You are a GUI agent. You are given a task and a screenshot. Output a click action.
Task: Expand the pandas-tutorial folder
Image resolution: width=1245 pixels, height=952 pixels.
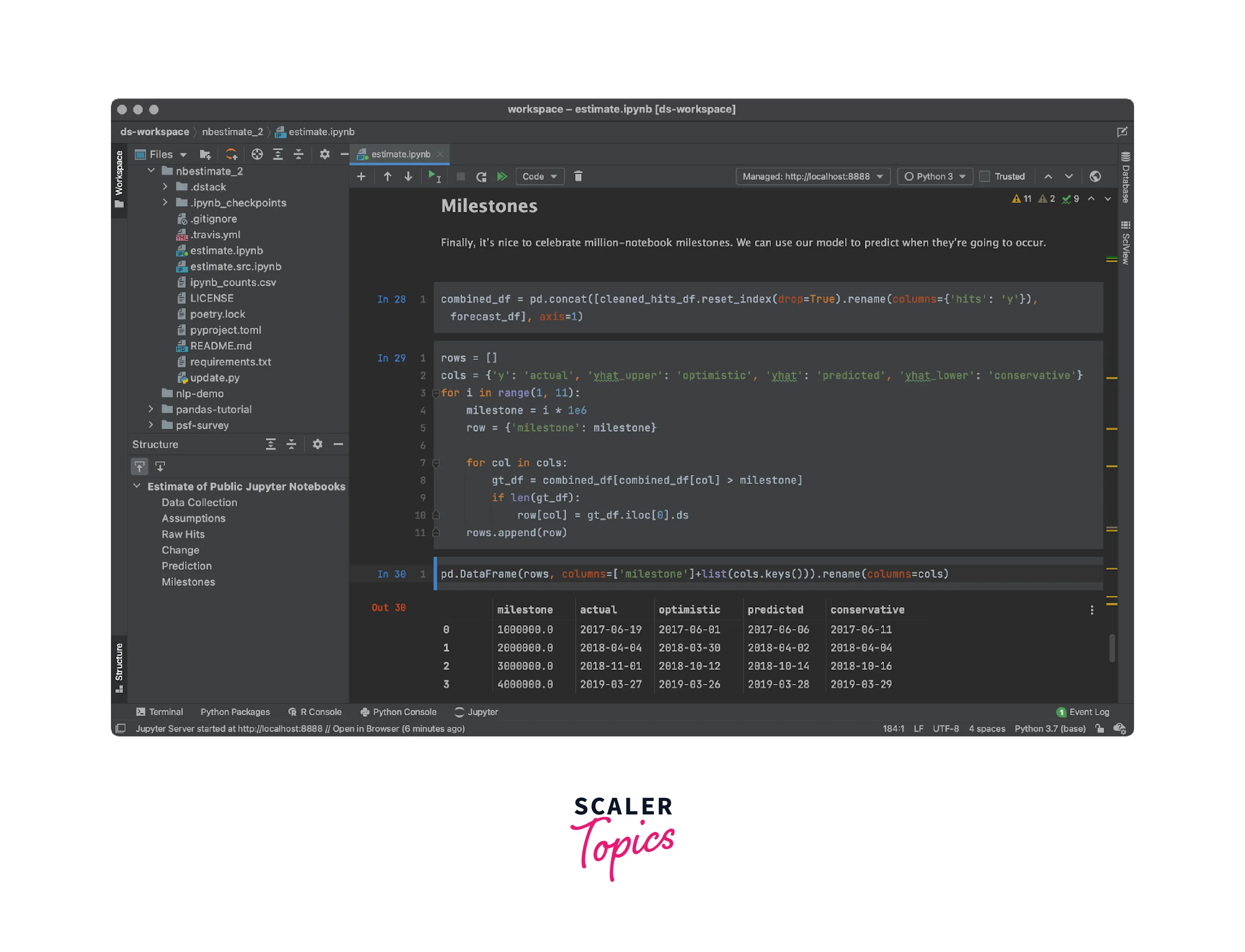(x=151, y=408)
